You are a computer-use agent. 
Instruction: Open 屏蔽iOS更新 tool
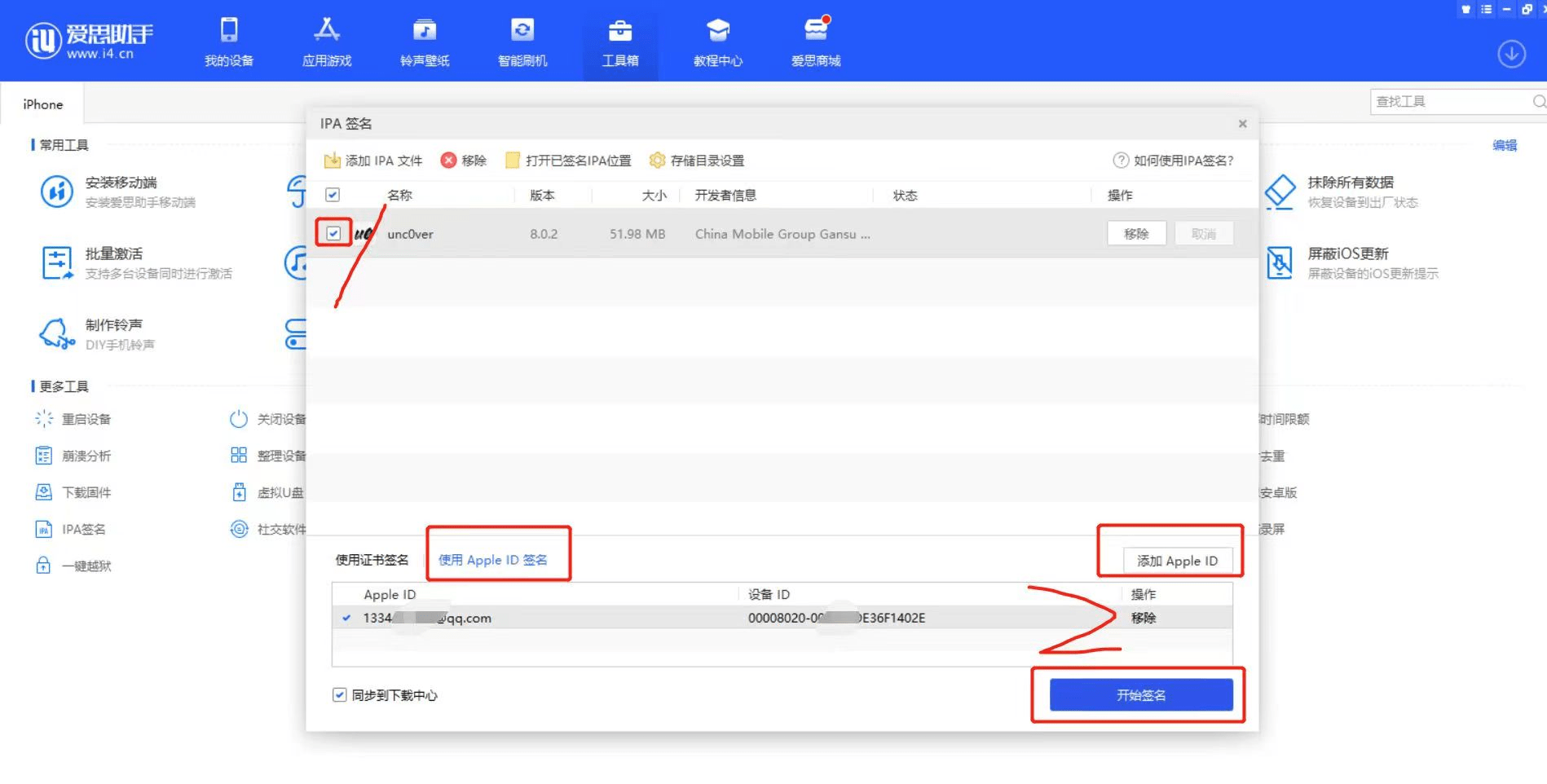pyautogui.click(x=1351, y=262)
